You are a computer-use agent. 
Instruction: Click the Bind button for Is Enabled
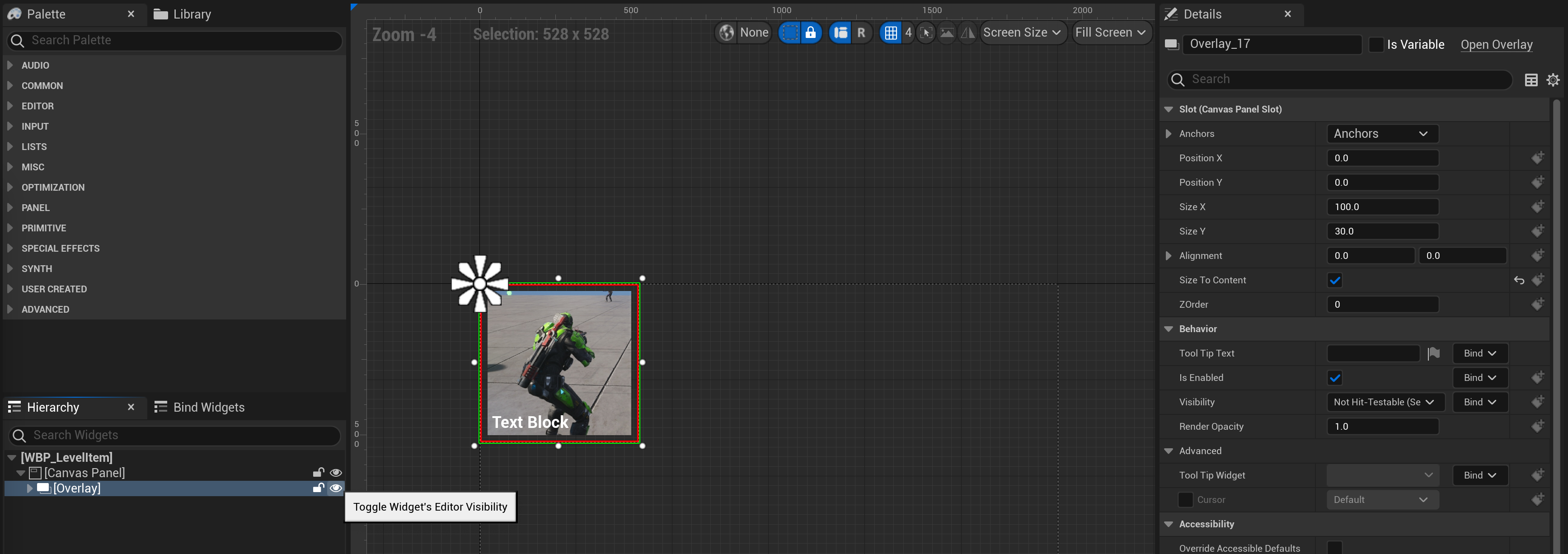tap(1480, 377)
